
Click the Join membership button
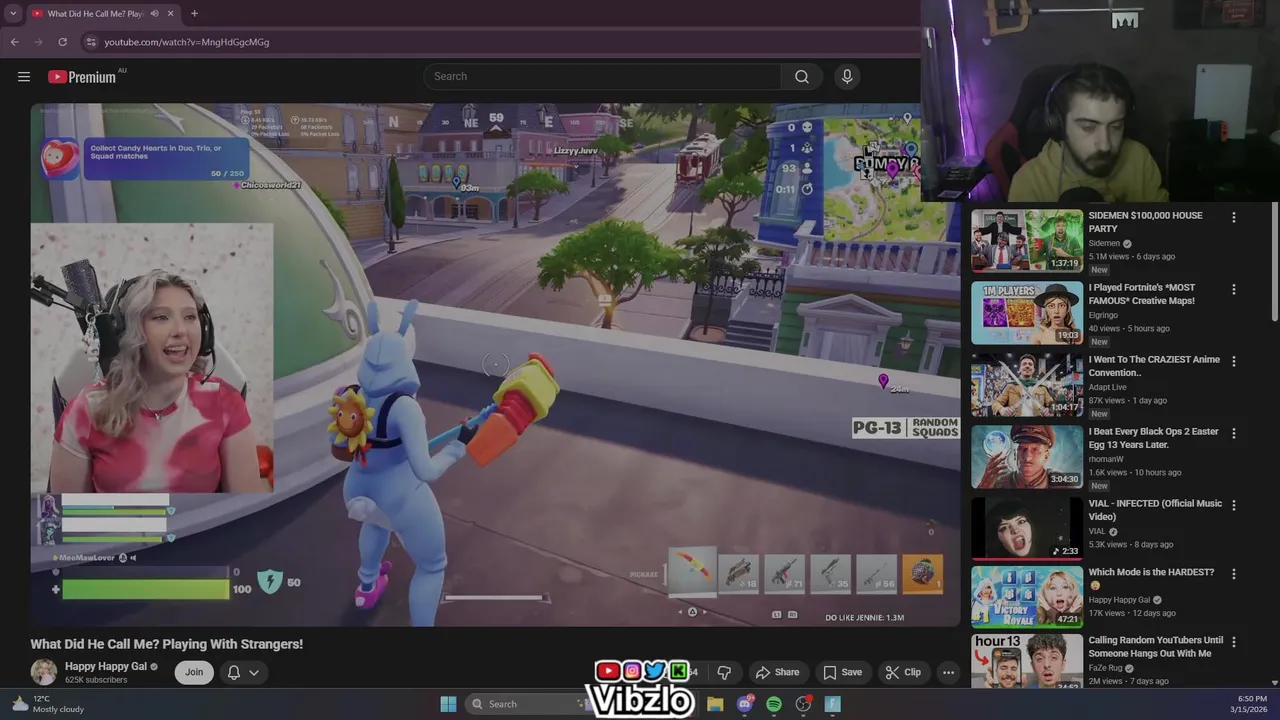coord(194,672)
